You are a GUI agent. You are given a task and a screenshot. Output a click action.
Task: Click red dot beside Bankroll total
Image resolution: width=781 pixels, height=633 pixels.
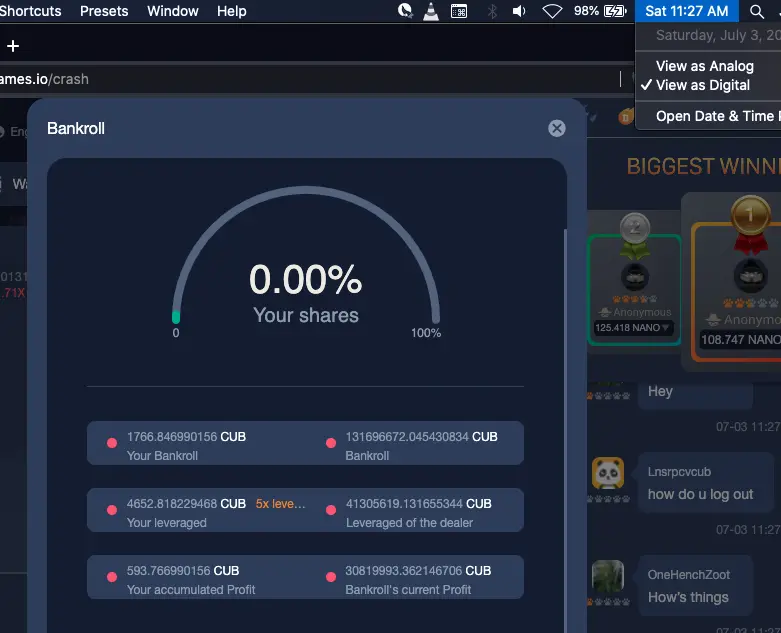[x=331, y=443]
